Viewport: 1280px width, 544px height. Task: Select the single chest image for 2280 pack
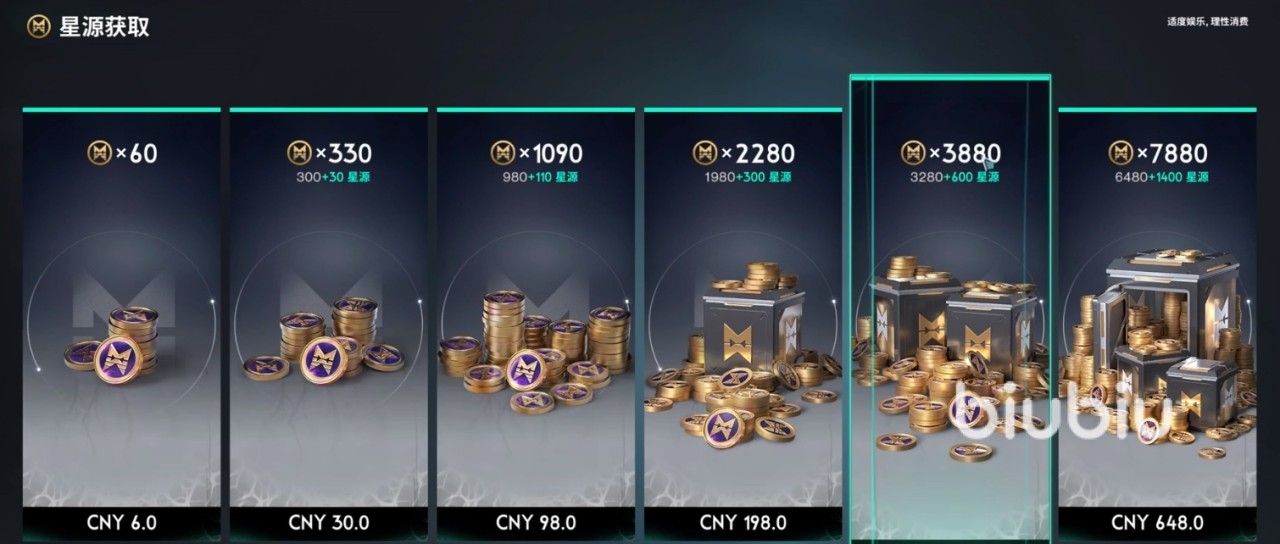(x=743, y=355)
